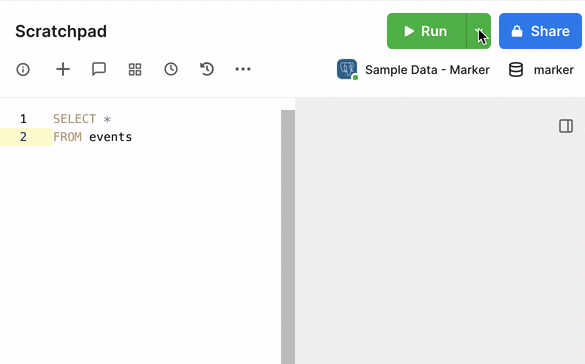Click the gray vertical editor scrollbar

288,237
